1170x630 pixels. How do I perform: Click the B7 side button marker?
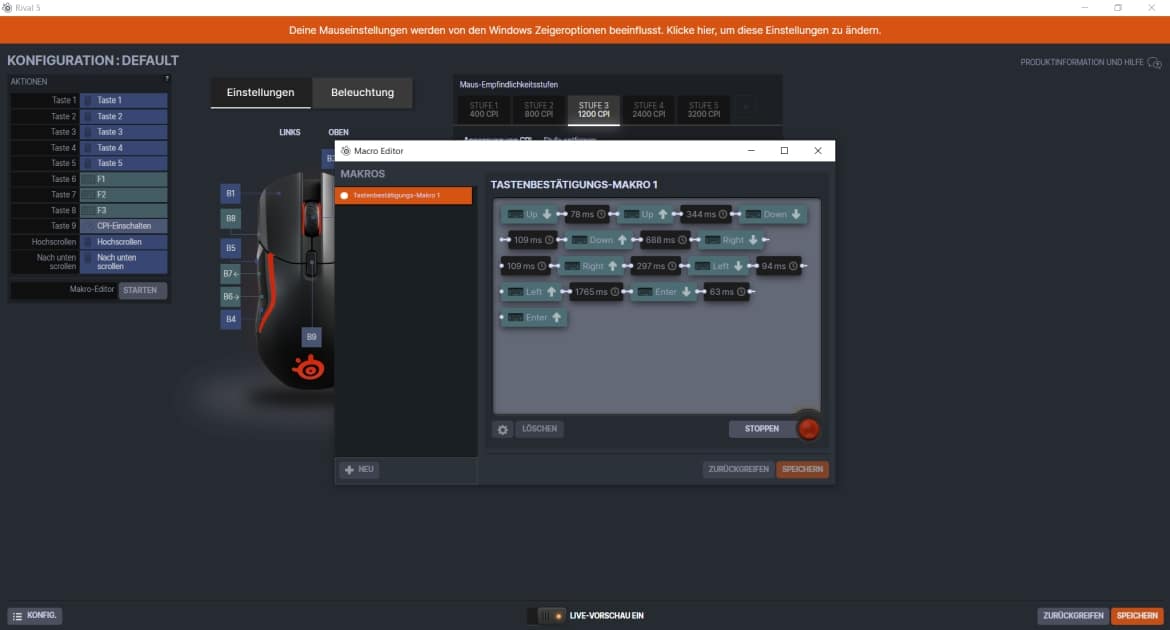pyautogui.click(x=231, y=273)
